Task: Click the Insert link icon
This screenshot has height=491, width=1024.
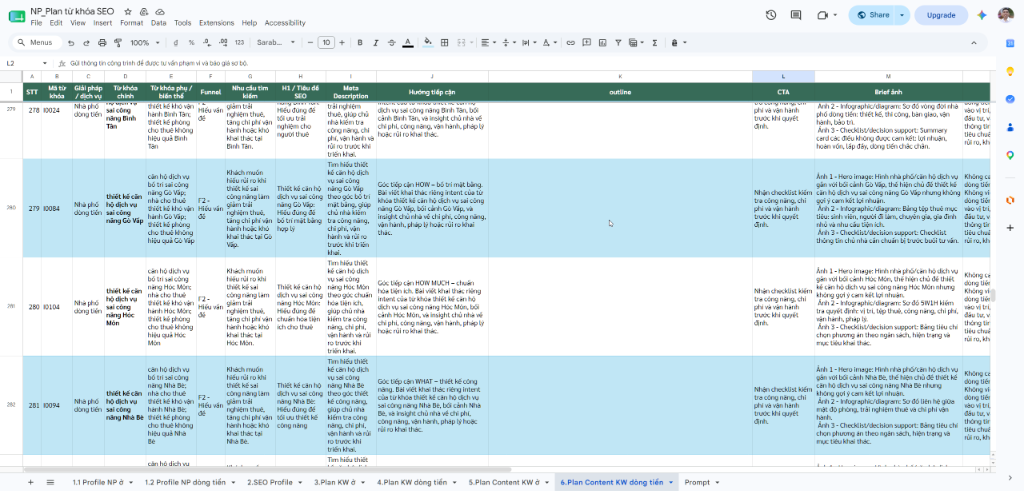Action: 570,42
